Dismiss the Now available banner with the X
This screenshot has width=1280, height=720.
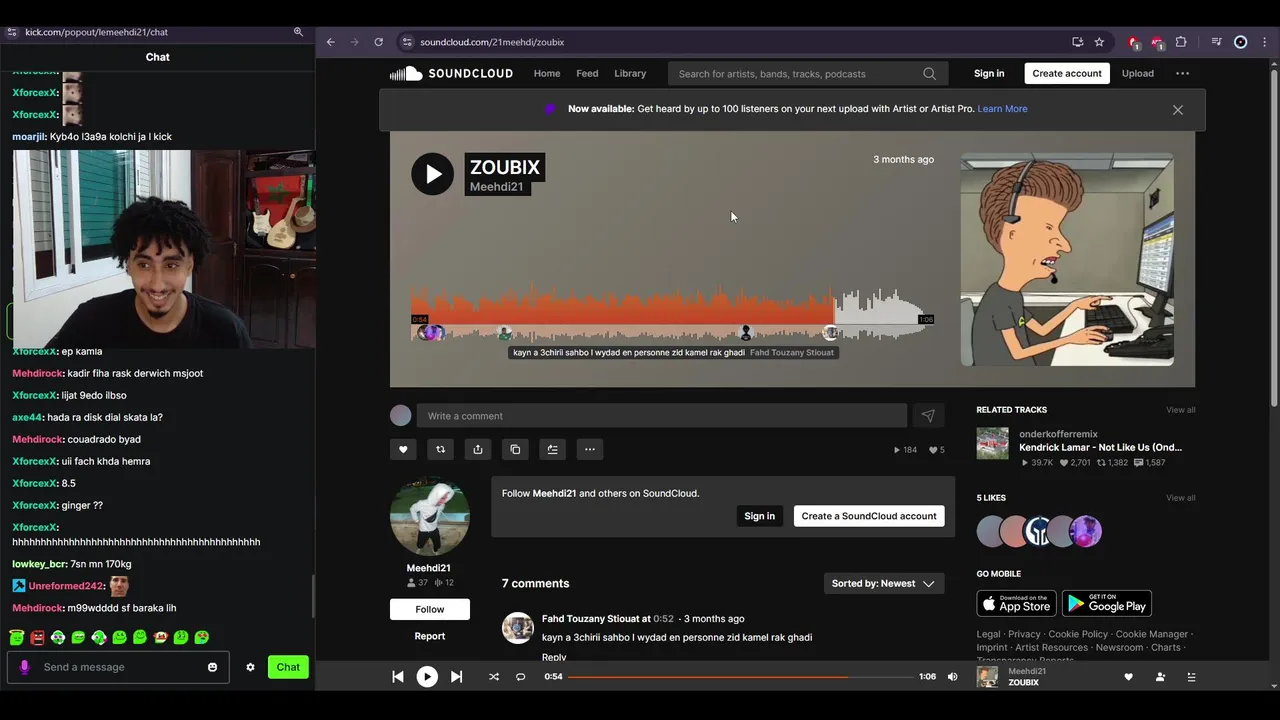(1178, 110)
